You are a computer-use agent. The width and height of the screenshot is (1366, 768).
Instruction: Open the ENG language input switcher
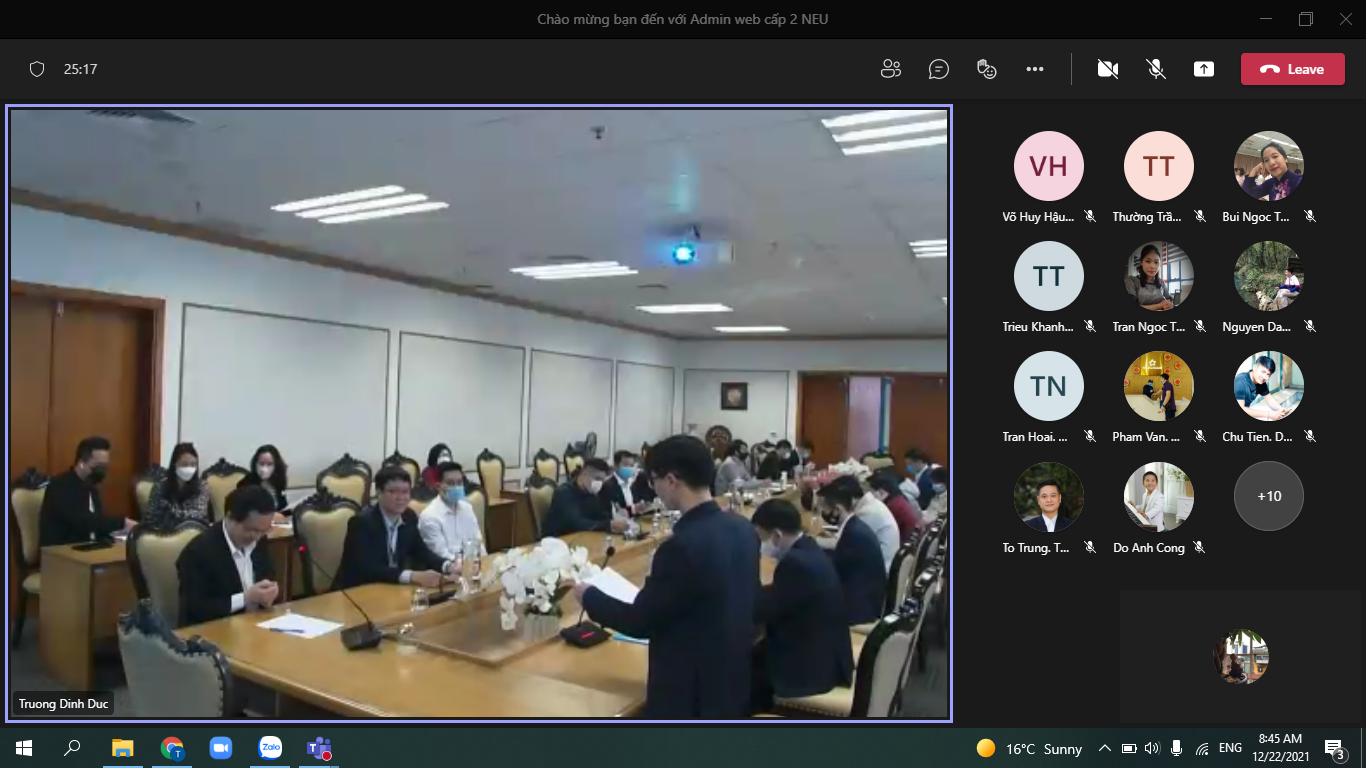[1230, 748]
